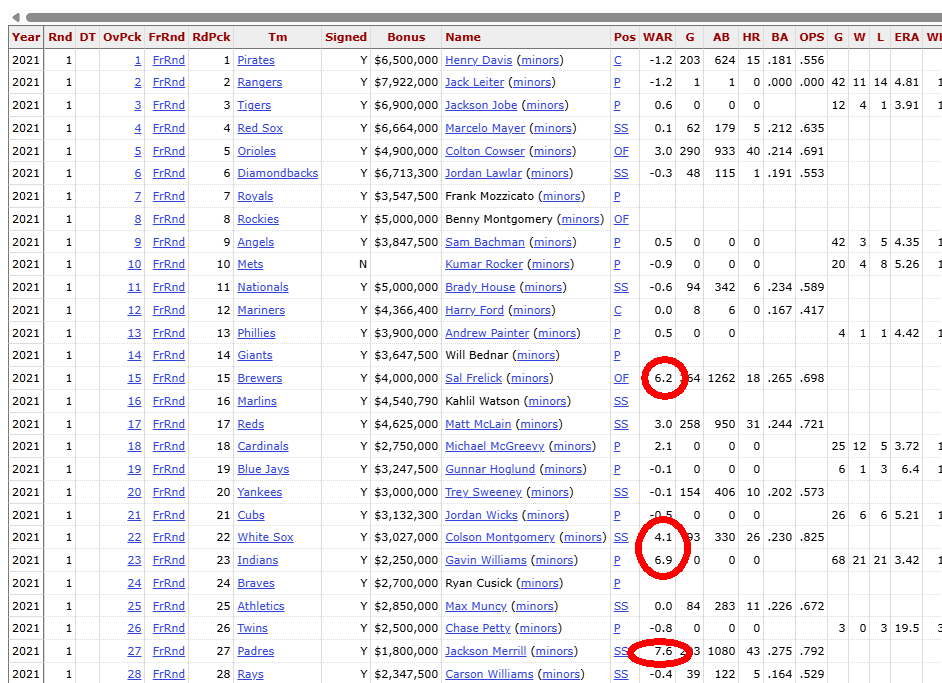Open the White Sox team link

(x=265, y=537)
